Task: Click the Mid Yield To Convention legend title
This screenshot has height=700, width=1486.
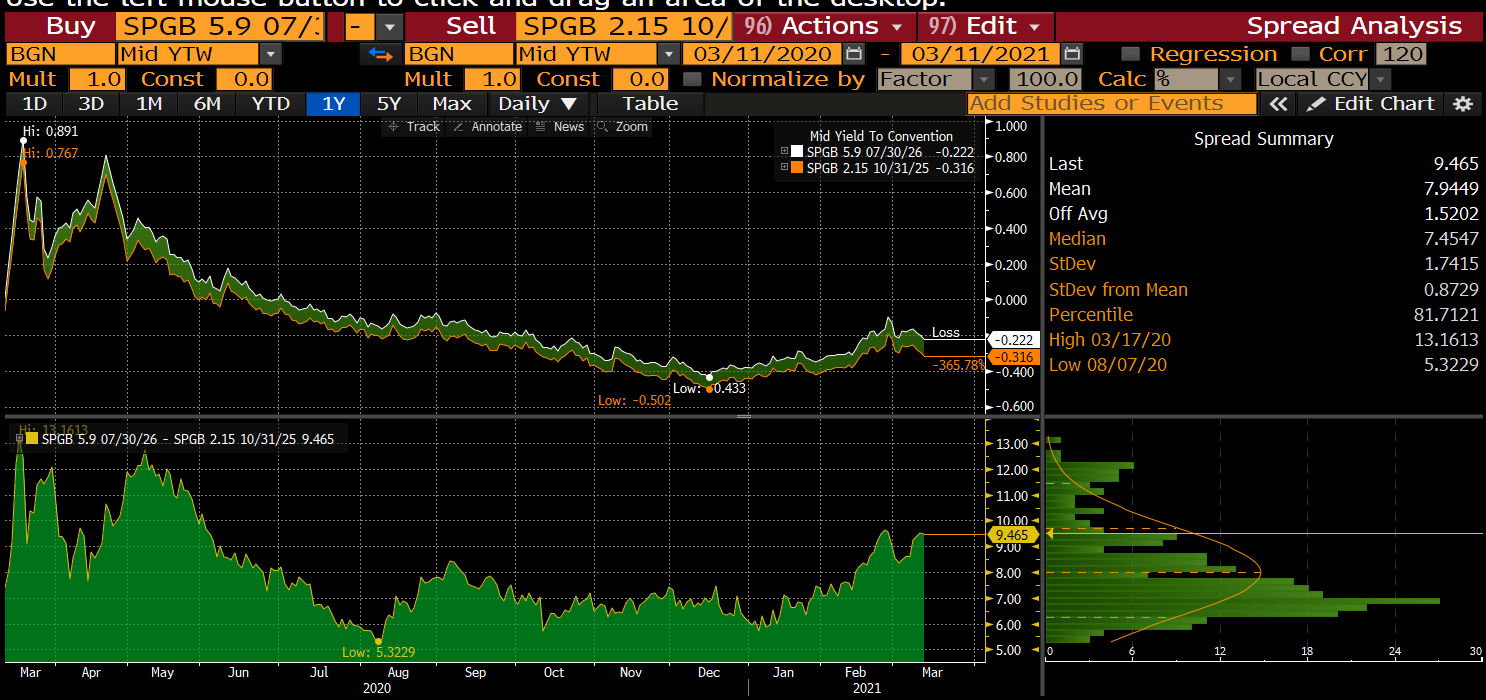Action: (881, 137)
